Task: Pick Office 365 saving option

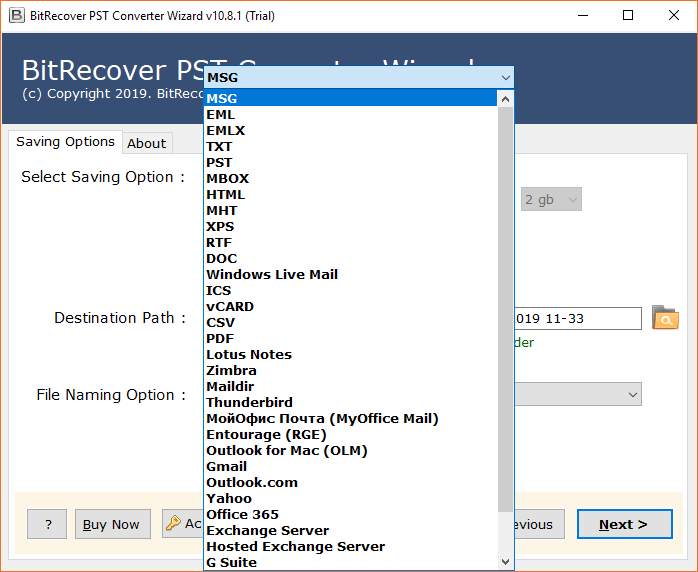Action: pos(350,515)
